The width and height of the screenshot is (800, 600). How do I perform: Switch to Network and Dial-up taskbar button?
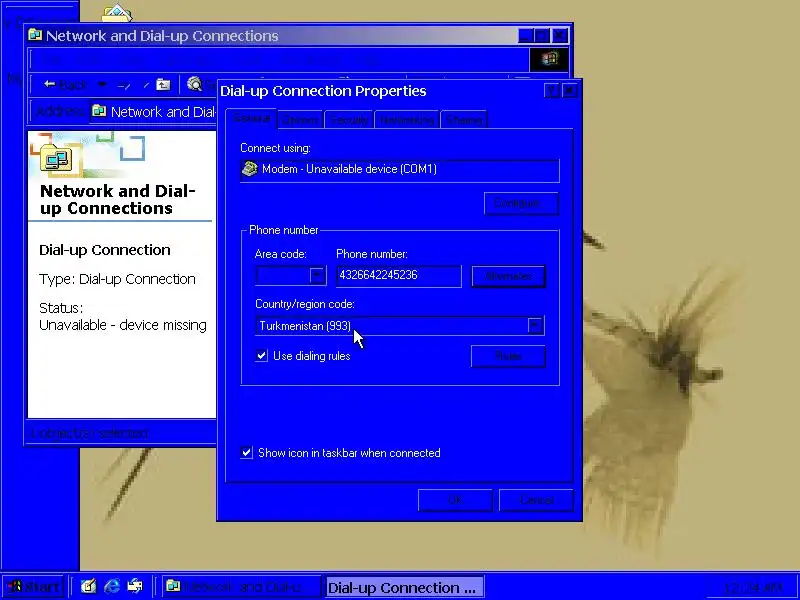(241, 587)
